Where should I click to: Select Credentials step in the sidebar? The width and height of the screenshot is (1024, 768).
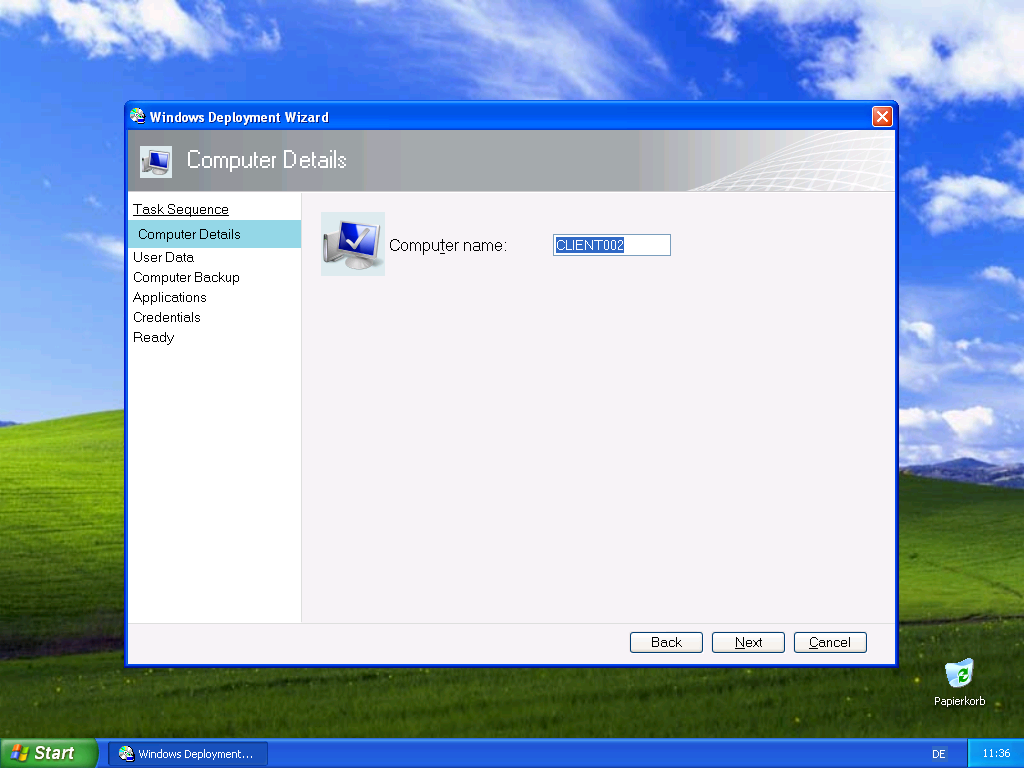(x=167, y=317)
